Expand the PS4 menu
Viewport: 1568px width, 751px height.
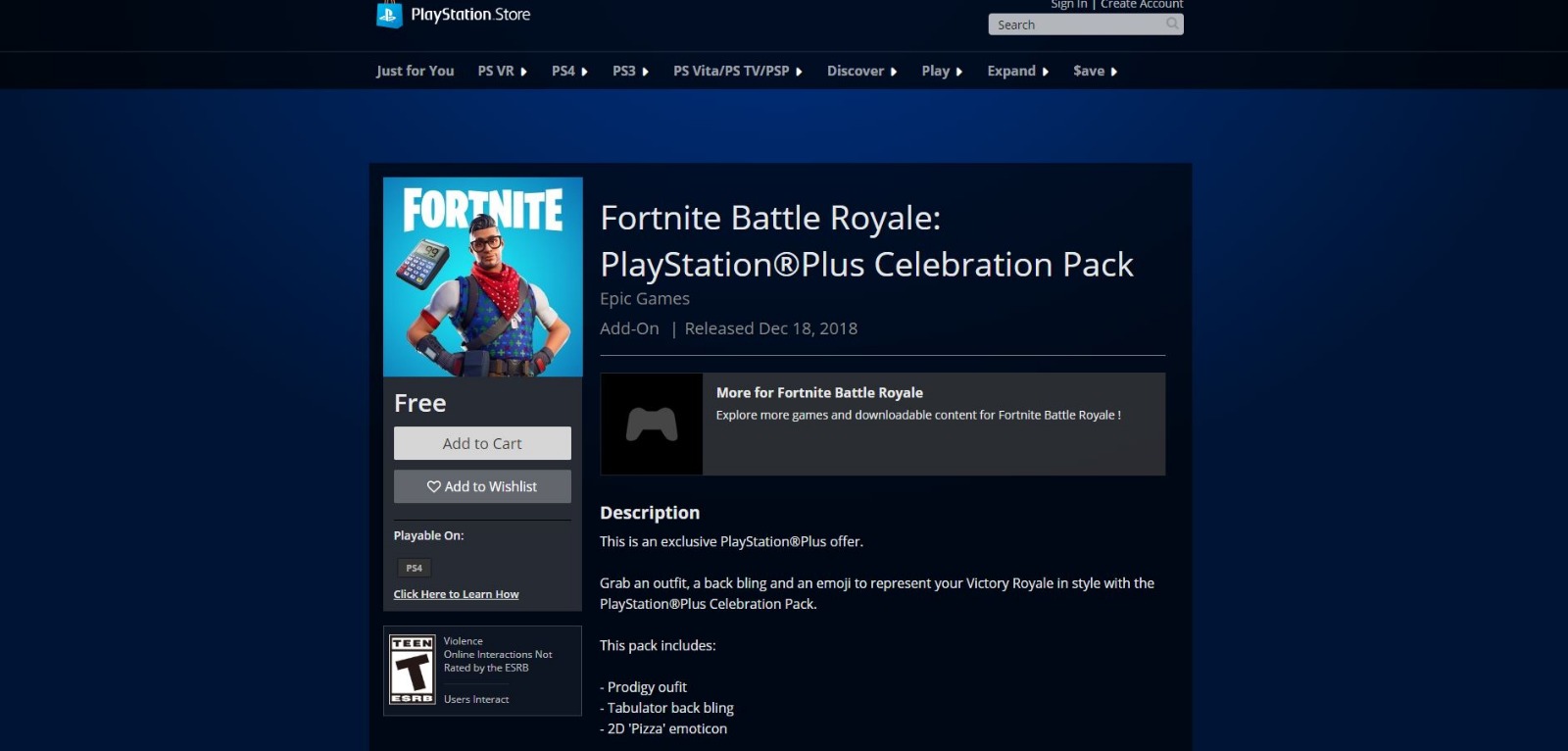pos(569,71)
